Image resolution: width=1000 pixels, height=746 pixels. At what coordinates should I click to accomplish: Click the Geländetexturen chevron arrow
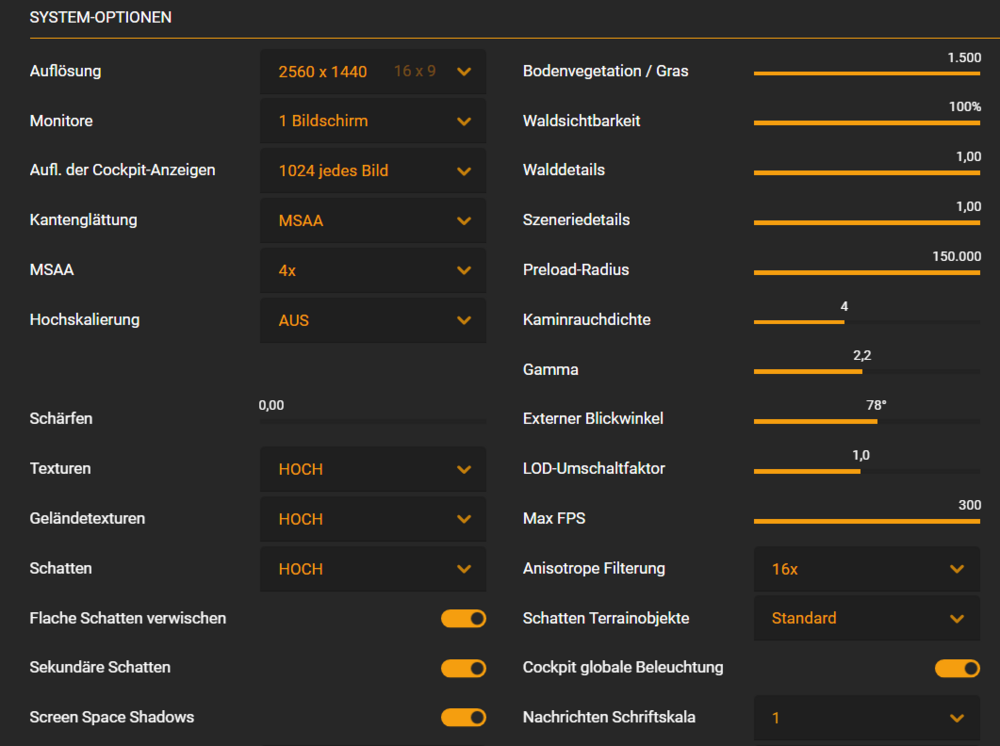click(x=463, y=520)
